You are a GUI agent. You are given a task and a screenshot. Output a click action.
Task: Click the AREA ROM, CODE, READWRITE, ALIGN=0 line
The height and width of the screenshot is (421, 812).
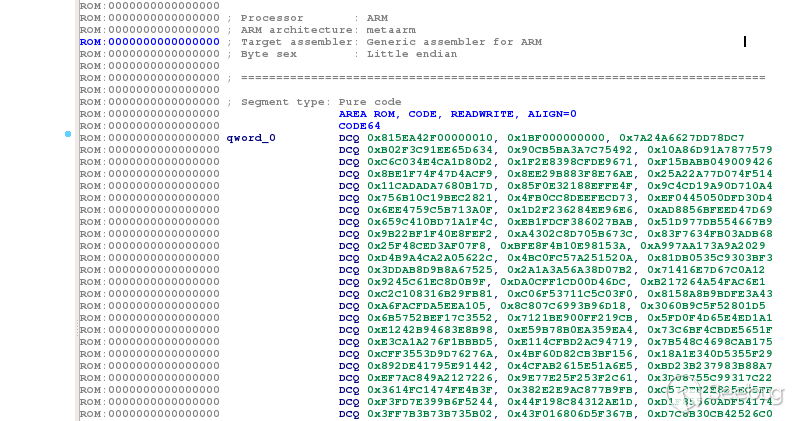pyautogui.click(x=458, y=114)
